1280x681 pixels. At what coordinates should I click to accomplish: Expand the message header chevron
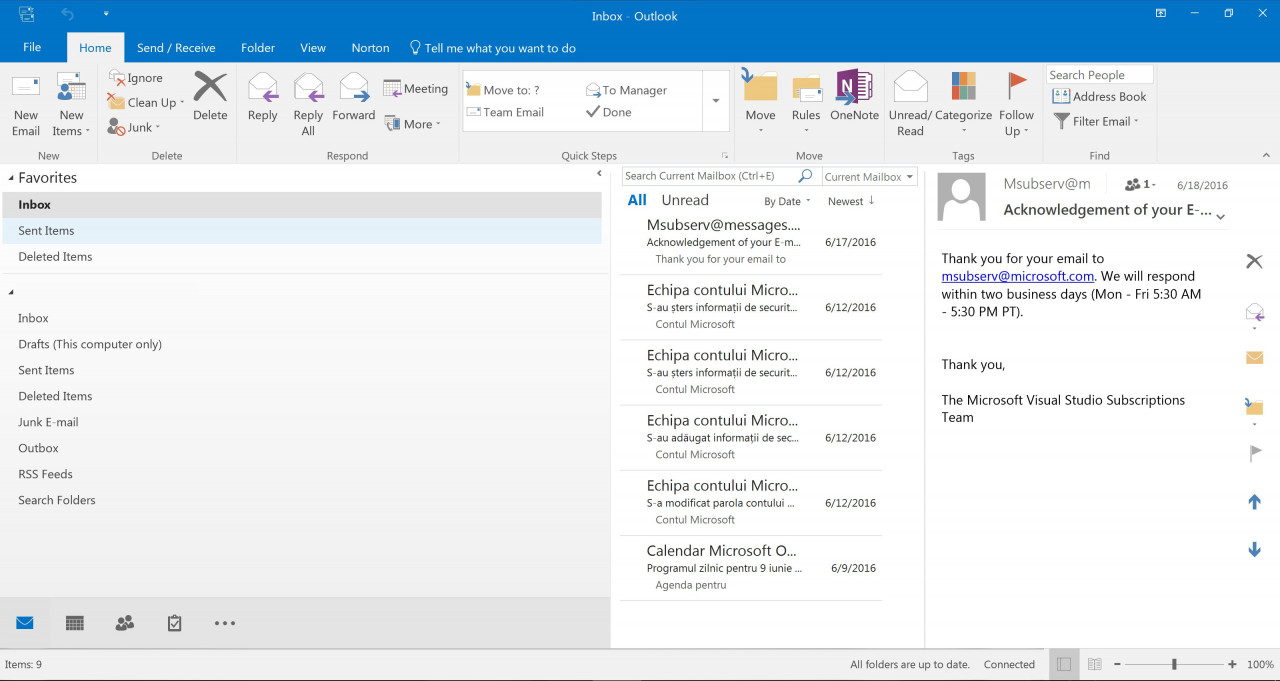pyautogui.click(x=1220, y=217)
